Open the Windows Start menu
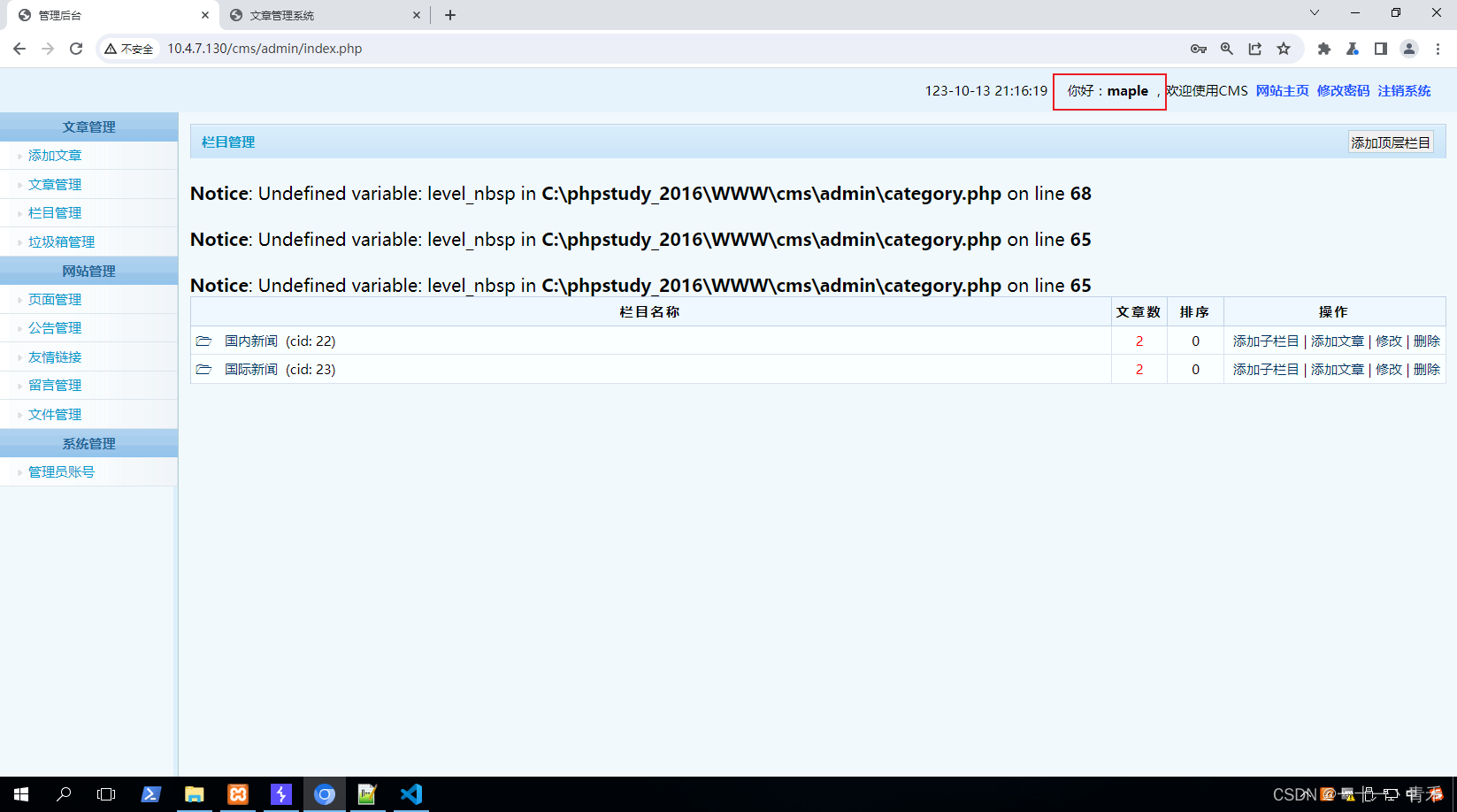 tap(21, 794)
